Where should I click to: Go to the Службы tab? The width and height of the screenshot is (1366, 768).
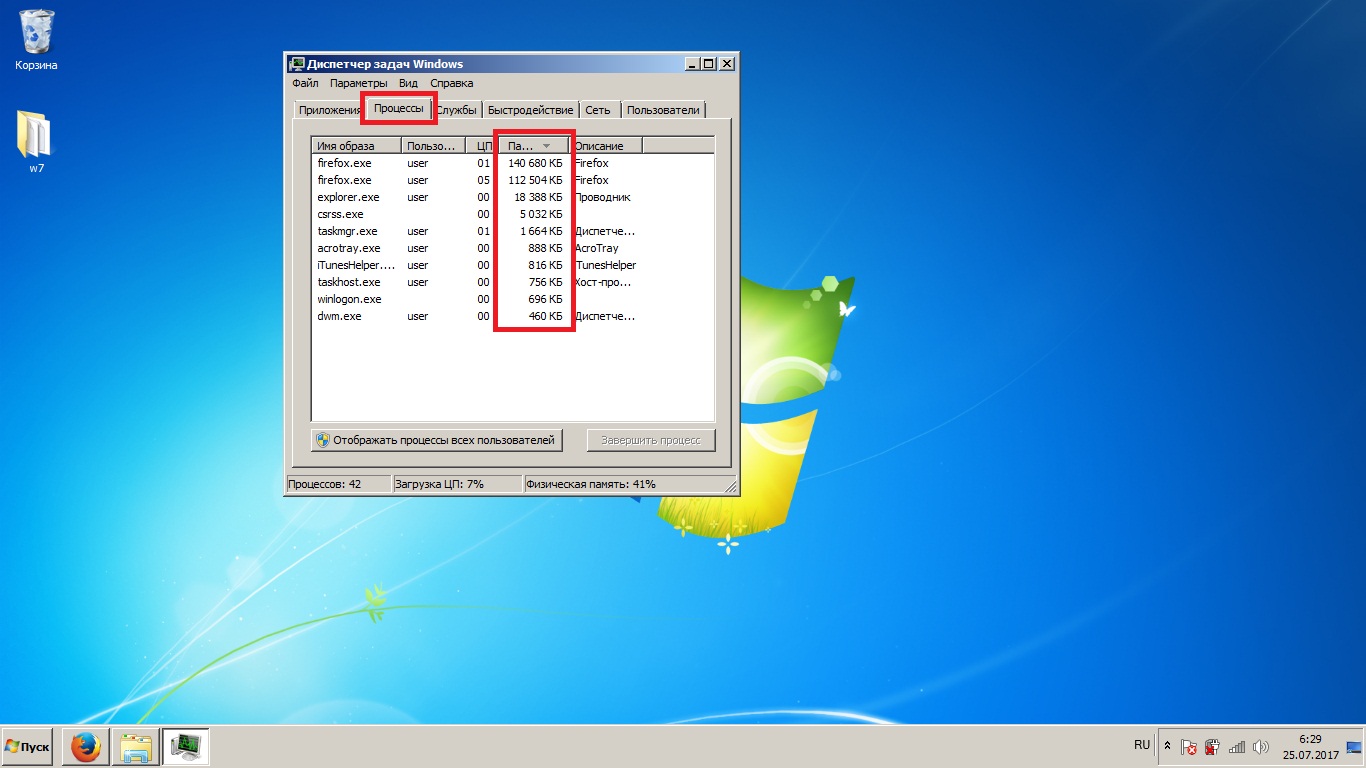pos(456,110)
